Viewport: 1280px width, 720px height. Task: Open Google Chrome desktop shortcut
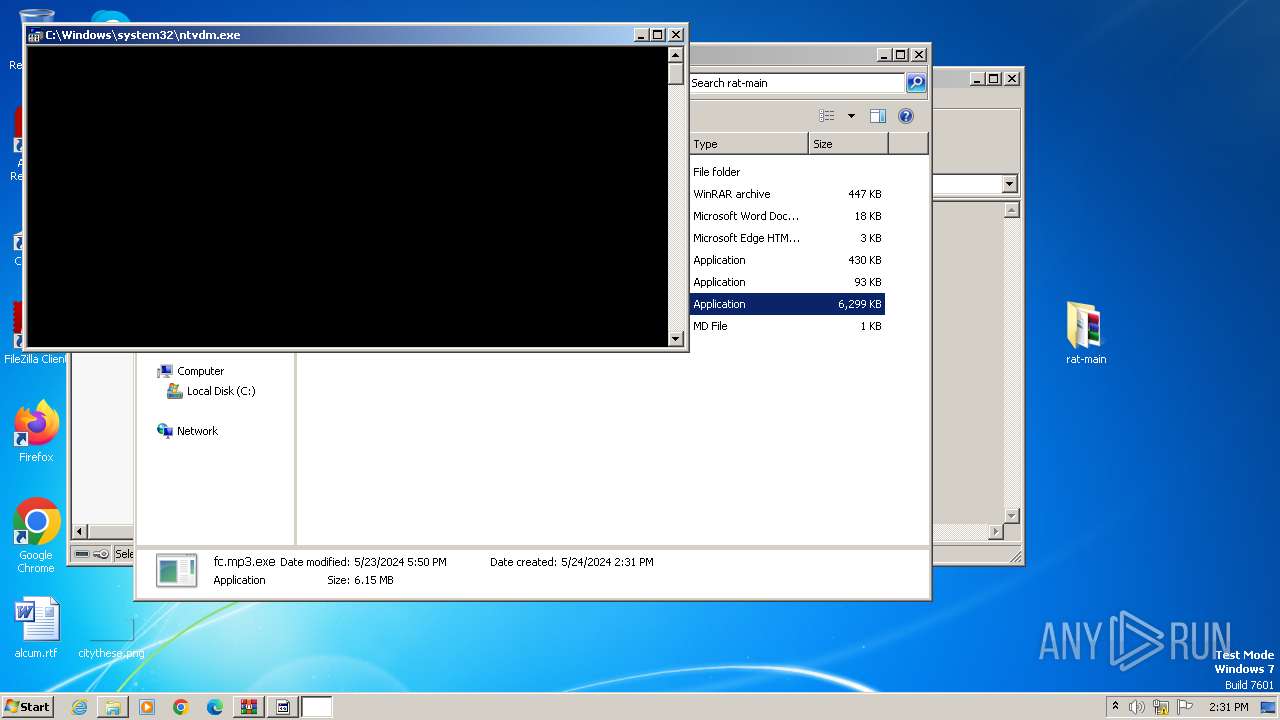[x=36, y=535]
